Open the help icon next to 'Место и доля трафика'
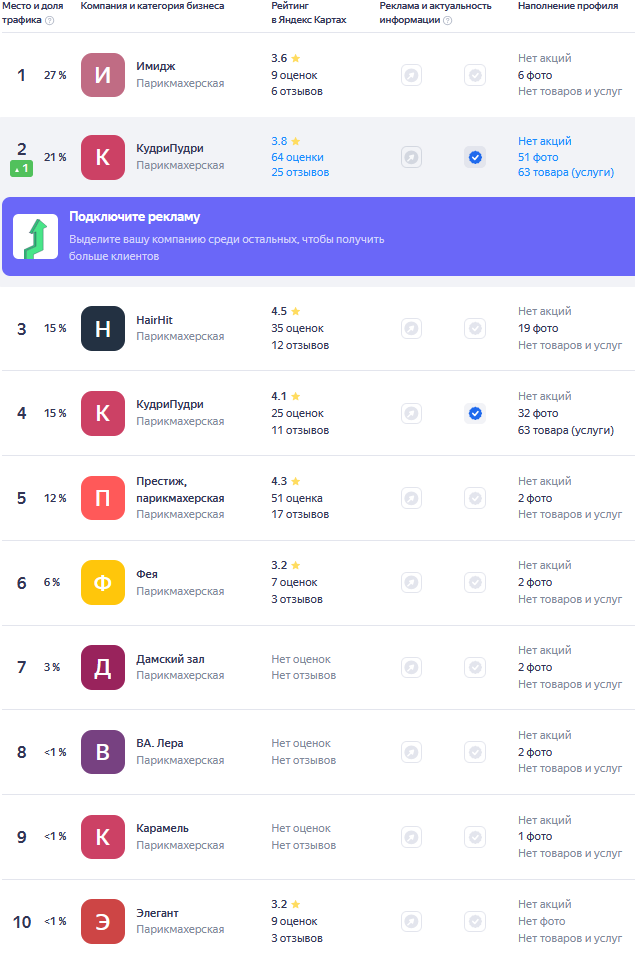The width and height of the screenshot is (635, 960). point(50,20)
